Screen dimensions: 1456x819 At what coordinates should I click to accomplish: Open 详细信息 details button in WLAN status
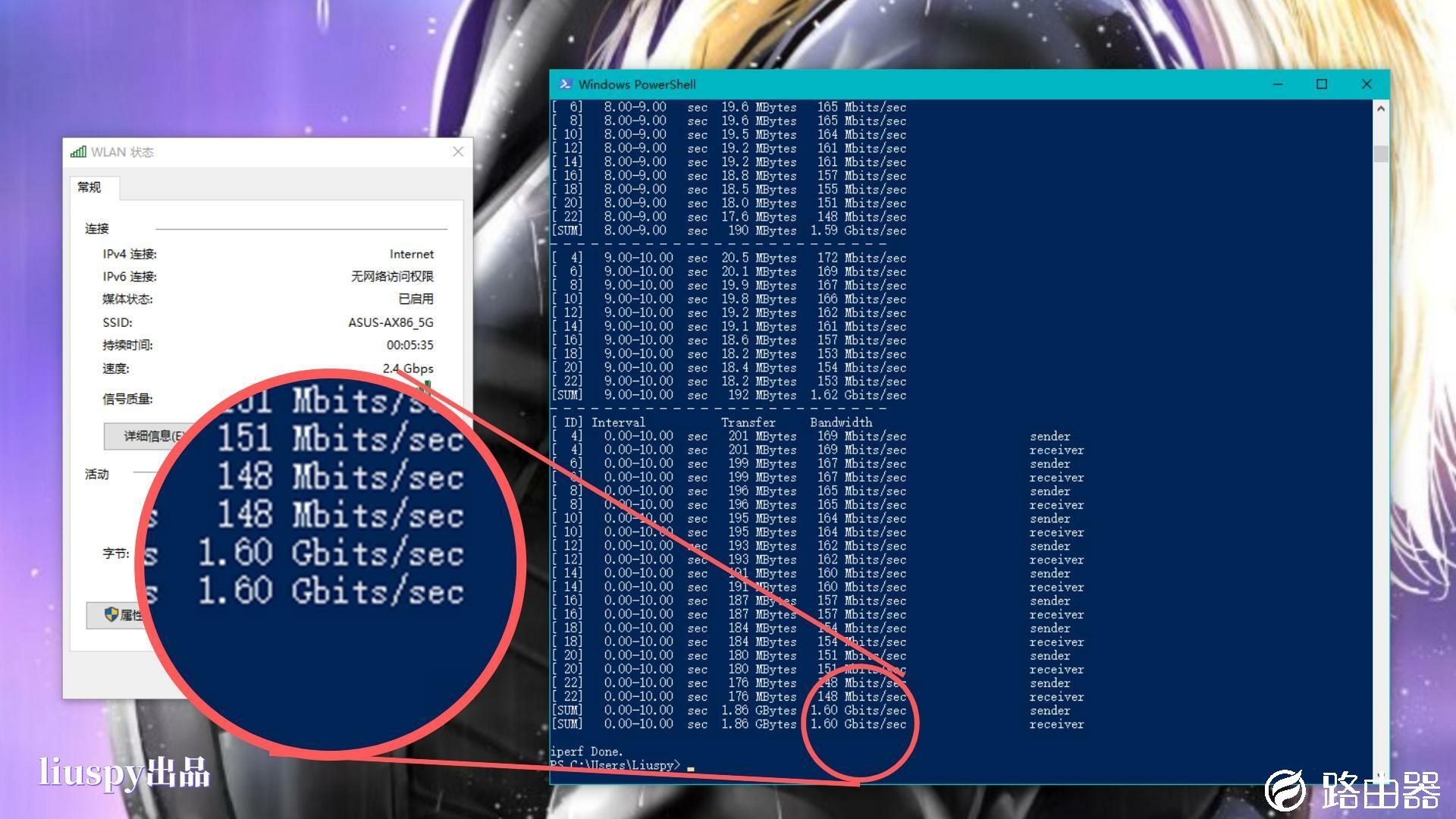point(149,436)
